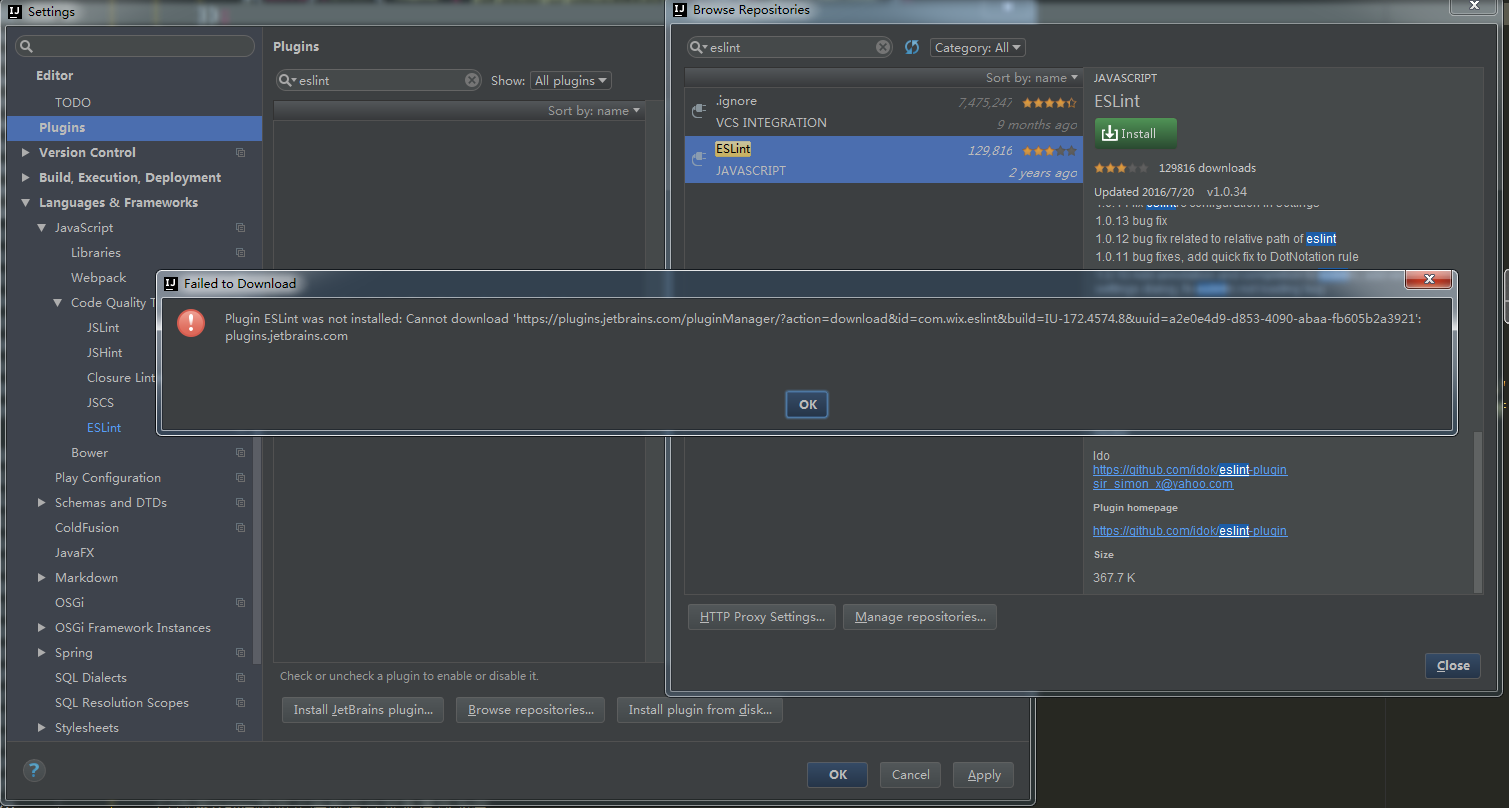The image size is (1509, 808).
Task: Clear the eslint filter in the Plugins search
Action: 472,80
